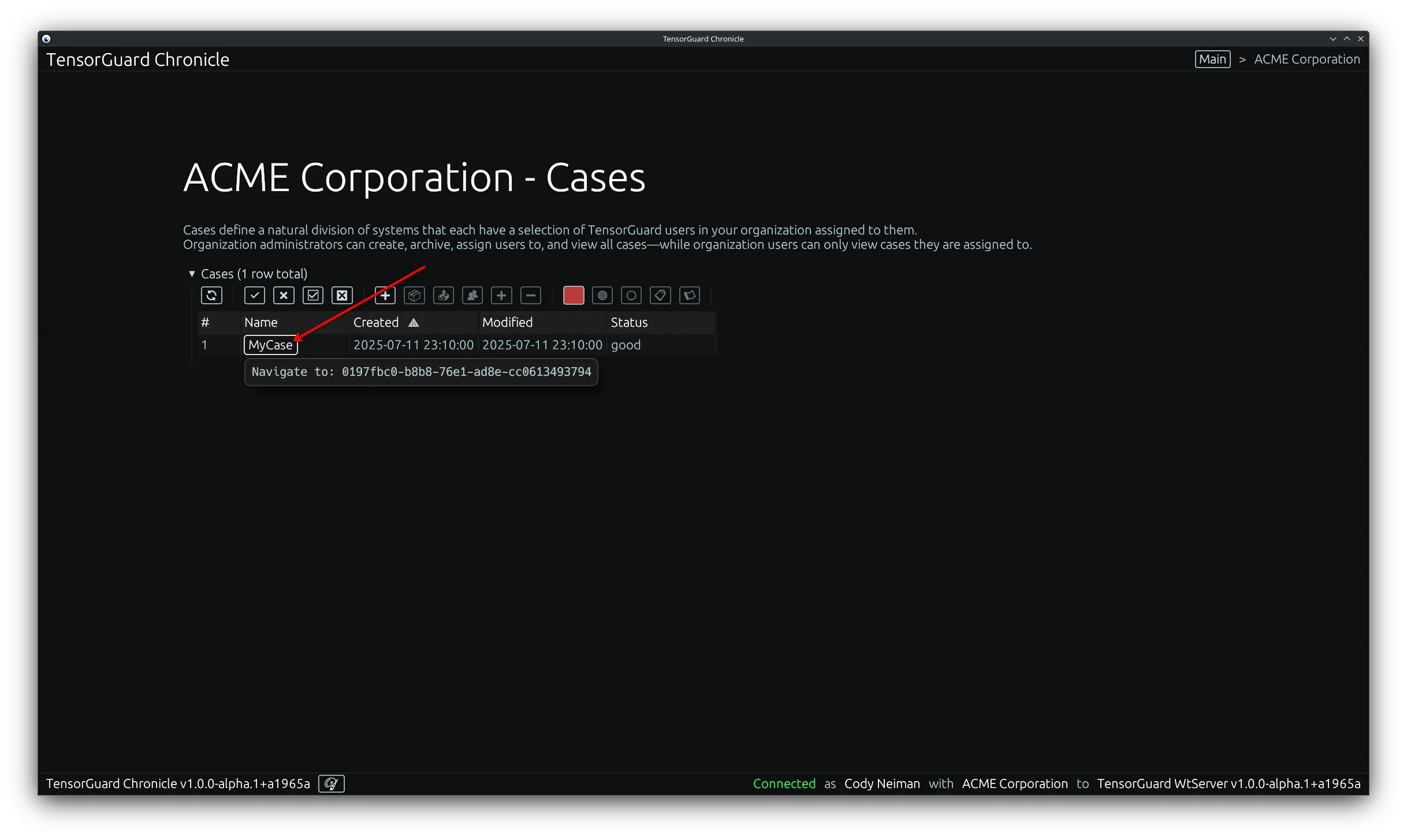Viewport: 1407px width, 840px height.
Task: Click the refresh cases icon
Action: [x=211, y=295]
